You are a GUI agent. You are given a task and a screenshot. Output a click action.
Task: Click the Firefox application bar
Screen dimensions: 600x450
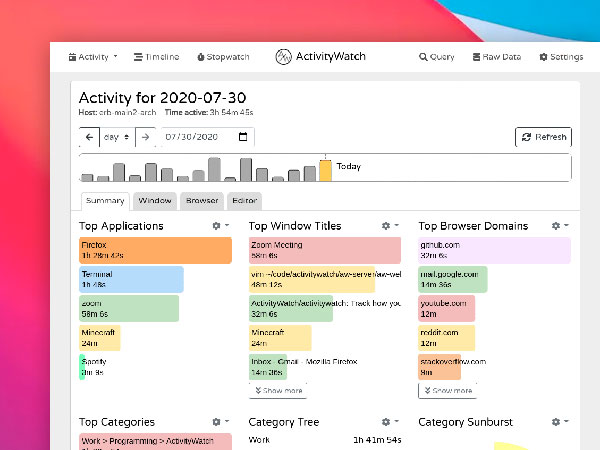155,250
